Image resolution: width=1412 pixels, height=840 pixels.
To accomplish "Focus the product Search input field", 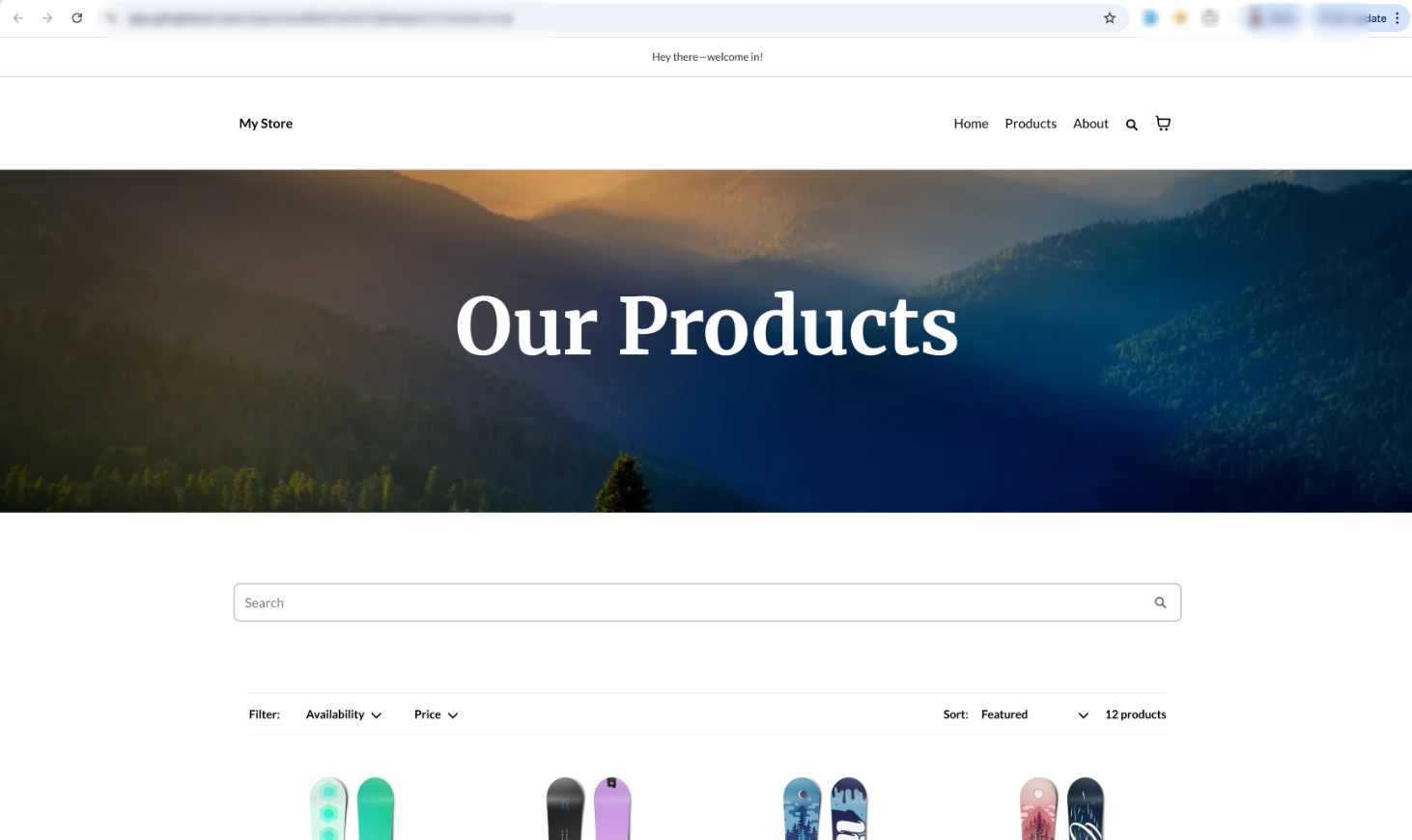I will (691, 602).
